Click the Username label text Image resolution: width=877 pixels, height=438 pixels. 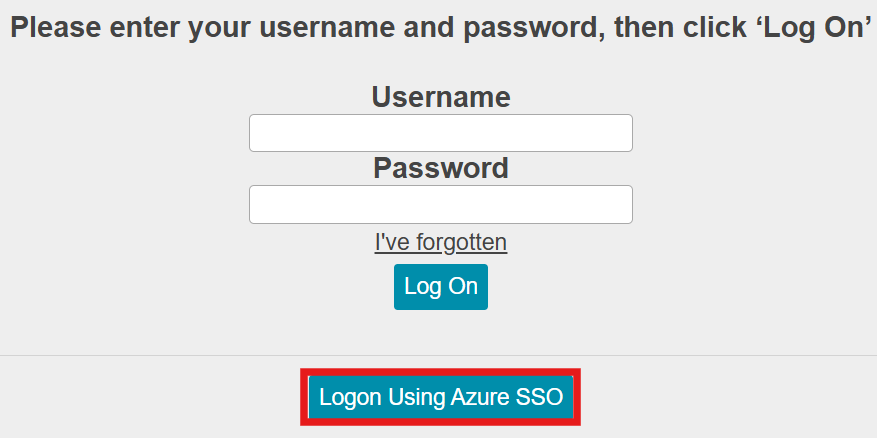[x=441, y=97]
